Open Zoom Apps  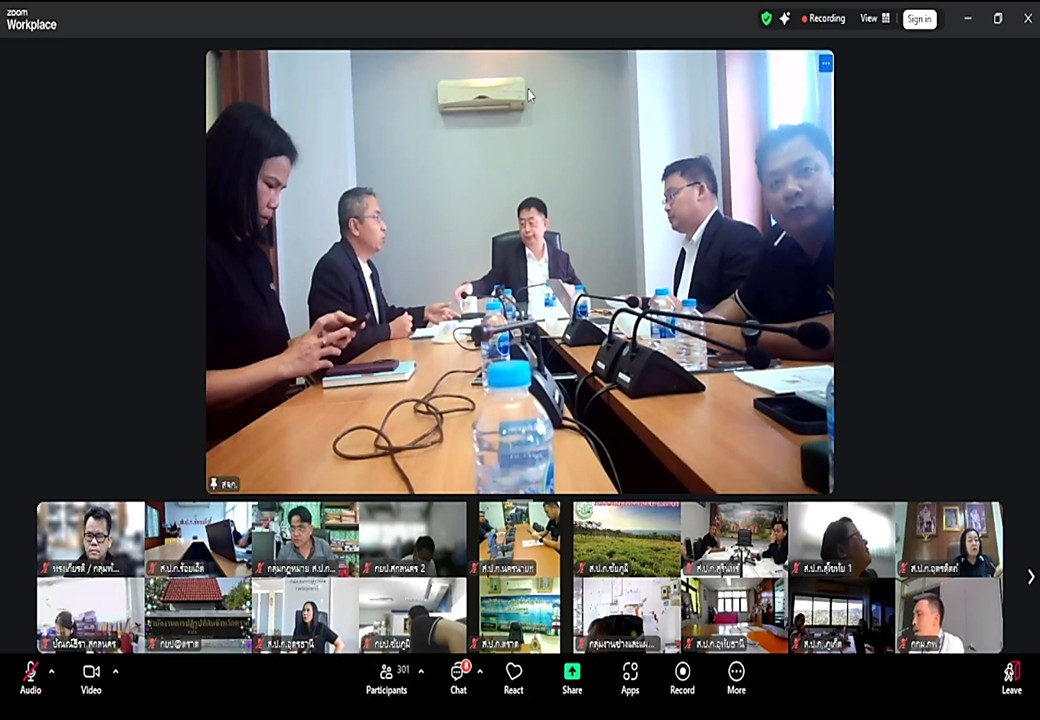[x=629, y=680]
